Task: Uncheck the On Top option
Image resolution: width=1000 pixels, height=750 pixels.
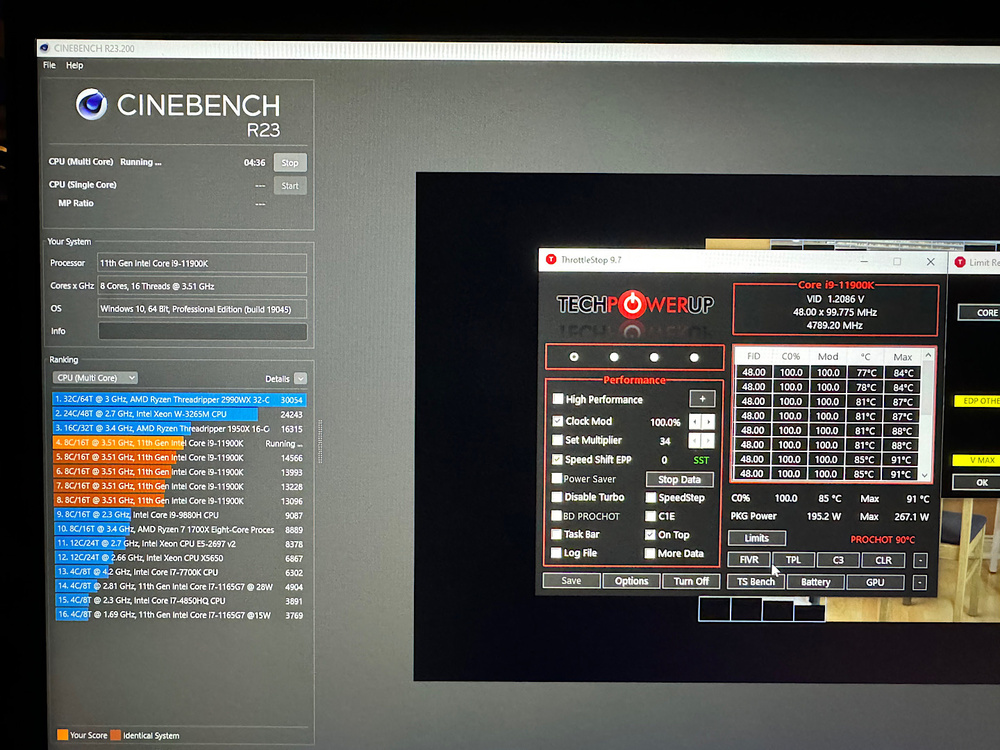Action: [x=650, y=535]
